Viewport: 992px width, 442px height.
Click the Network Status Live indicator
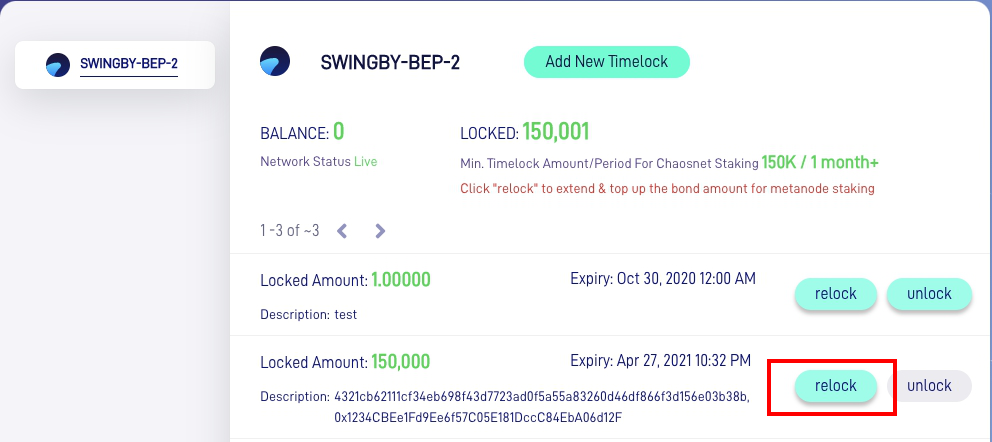point(365,162)
